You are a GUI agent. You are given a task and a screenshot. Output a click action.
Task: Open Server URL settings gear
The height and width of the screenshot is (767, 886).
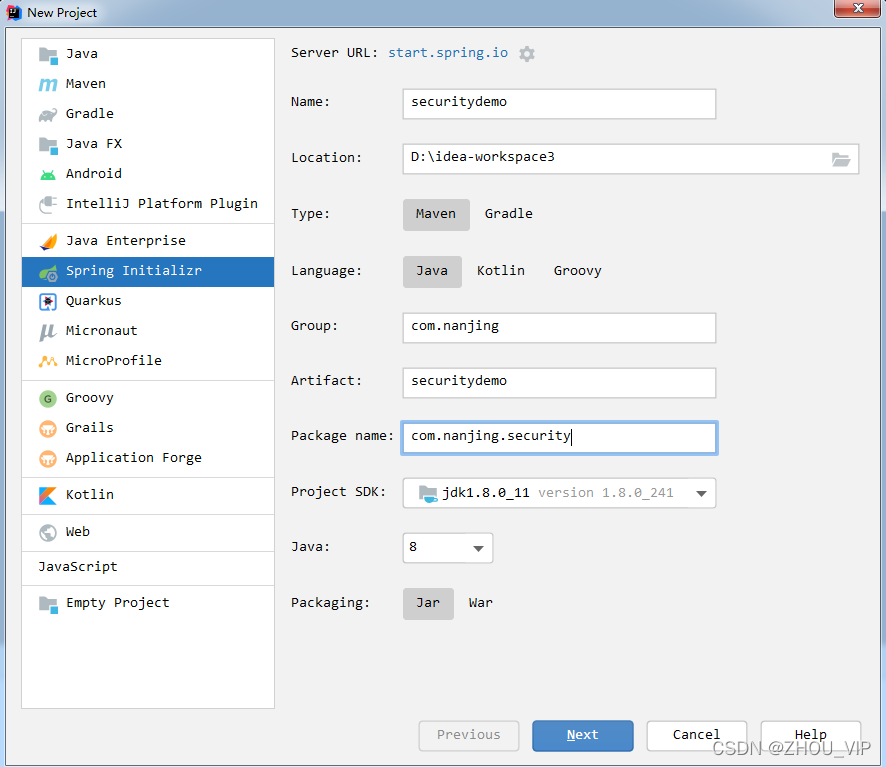pos(527,54)
